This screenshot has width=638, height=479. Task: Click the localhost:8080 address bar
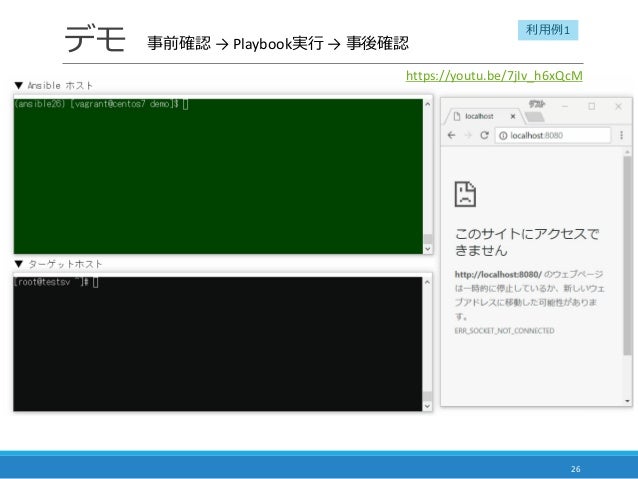pos(553,136)
